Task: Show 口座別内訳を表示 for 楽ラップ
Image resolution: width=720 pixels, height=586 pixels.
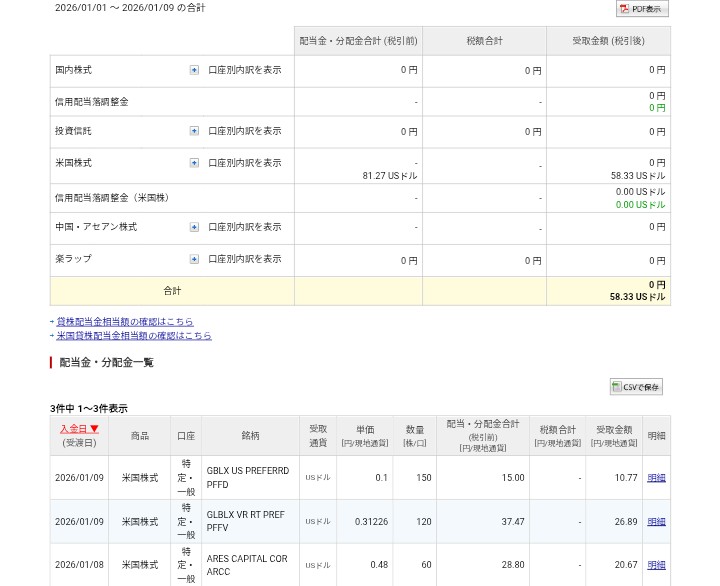Action: (244, 259)
